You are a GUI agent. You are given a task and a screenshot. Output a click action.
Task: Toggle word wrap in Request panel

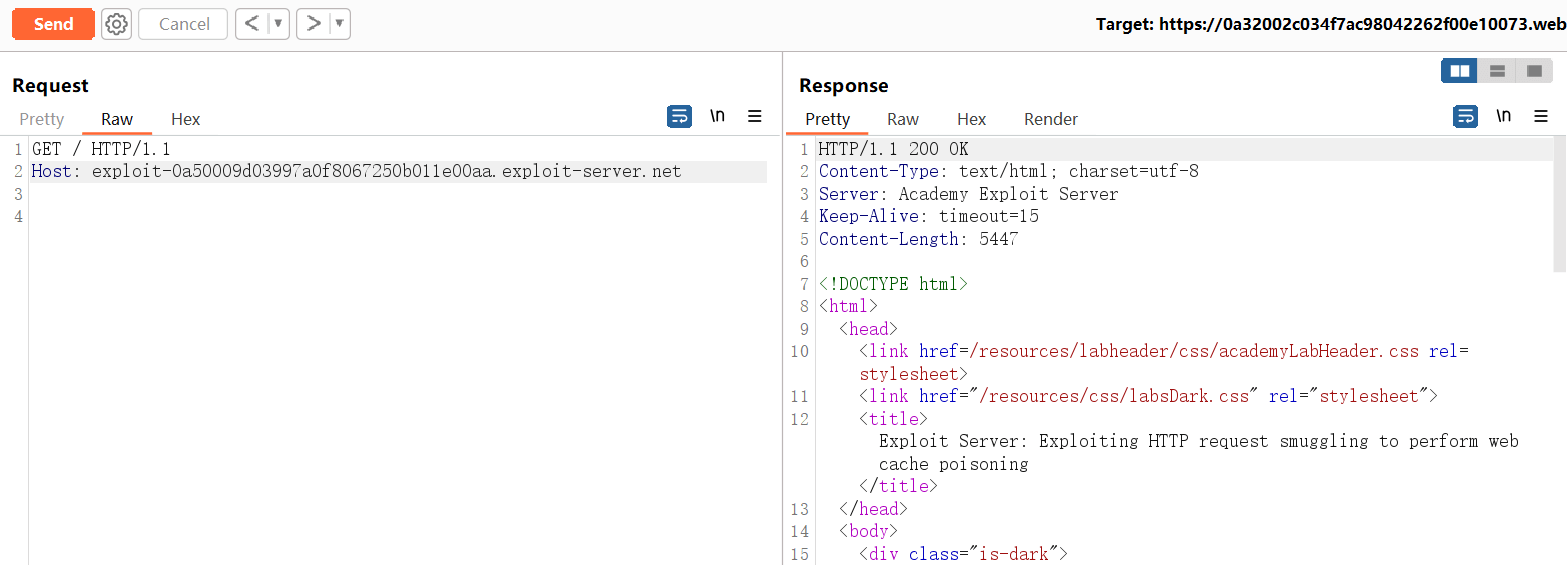tap(679, 117)
